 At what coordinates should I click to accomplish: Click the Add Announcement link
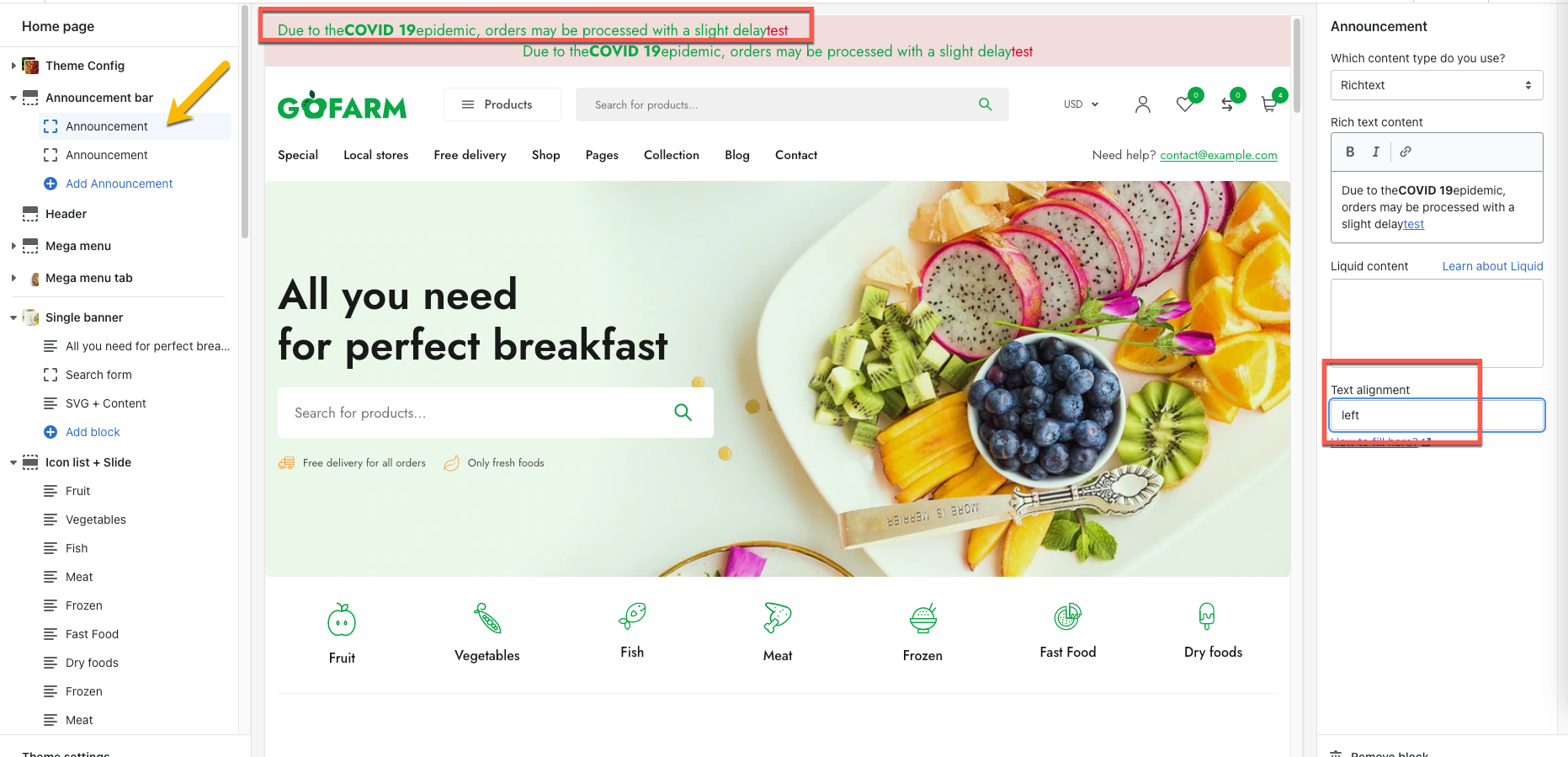pos(119,184)
